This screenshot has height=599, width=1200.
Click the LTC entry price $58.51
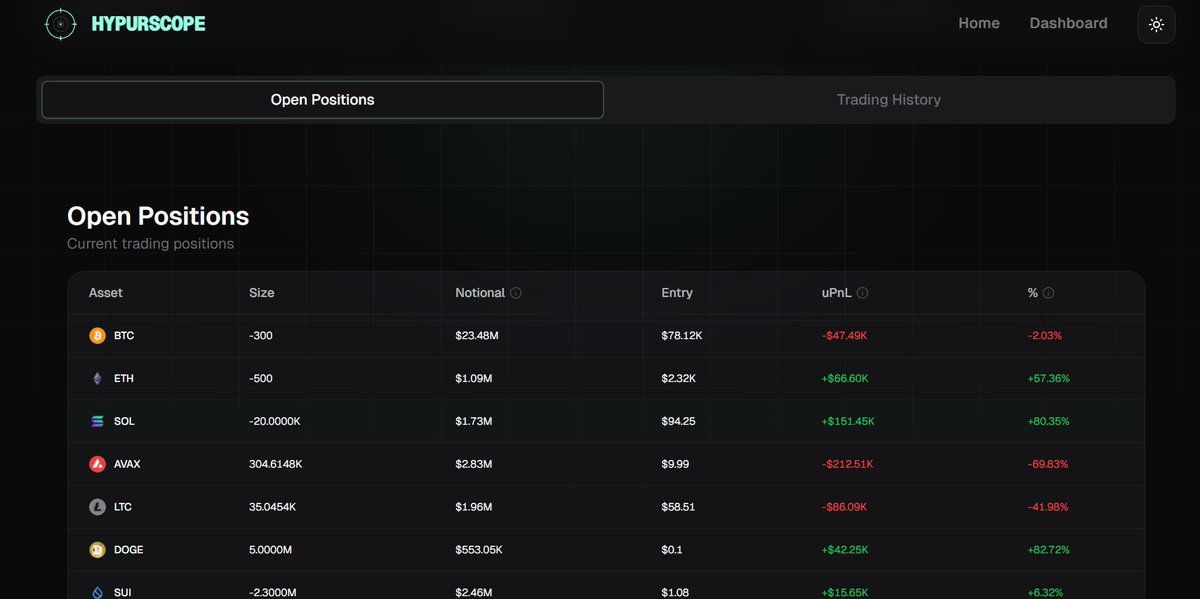tap(678, 507)
